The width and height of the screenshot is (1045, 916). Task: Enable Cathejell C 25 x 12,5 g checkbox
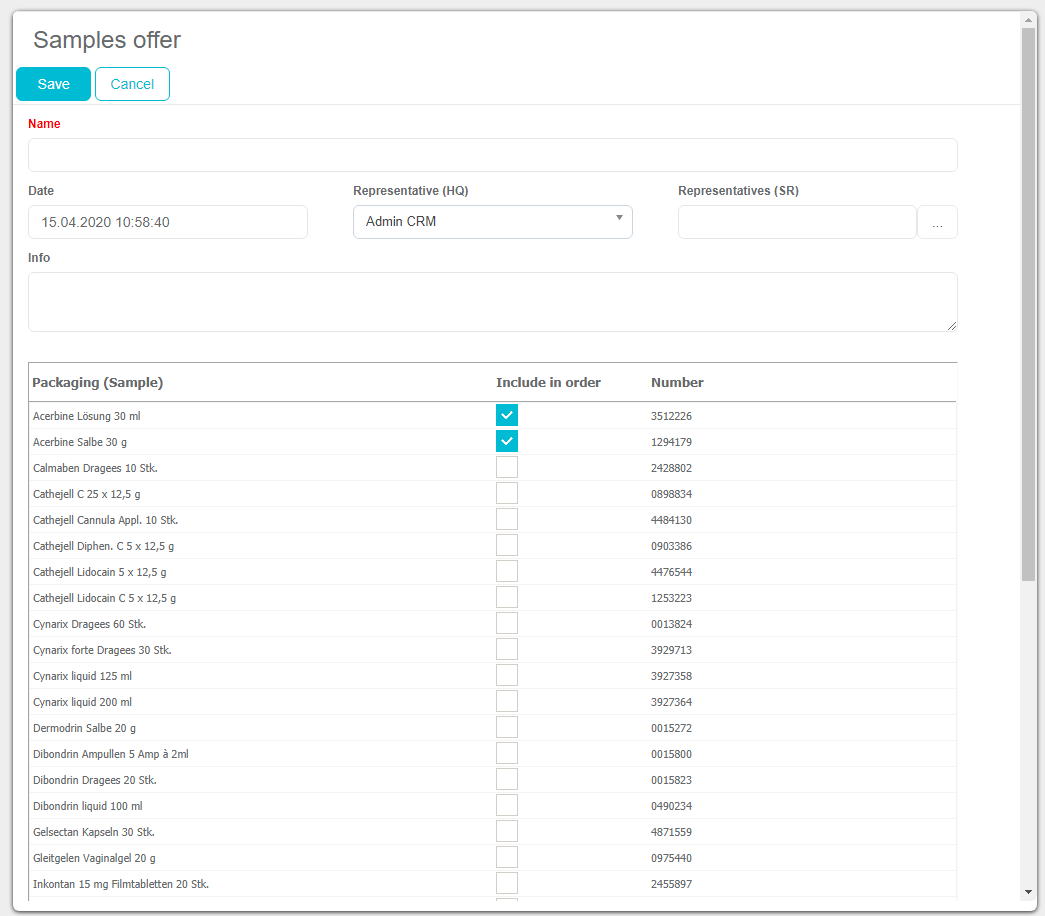tap(507, 493)
